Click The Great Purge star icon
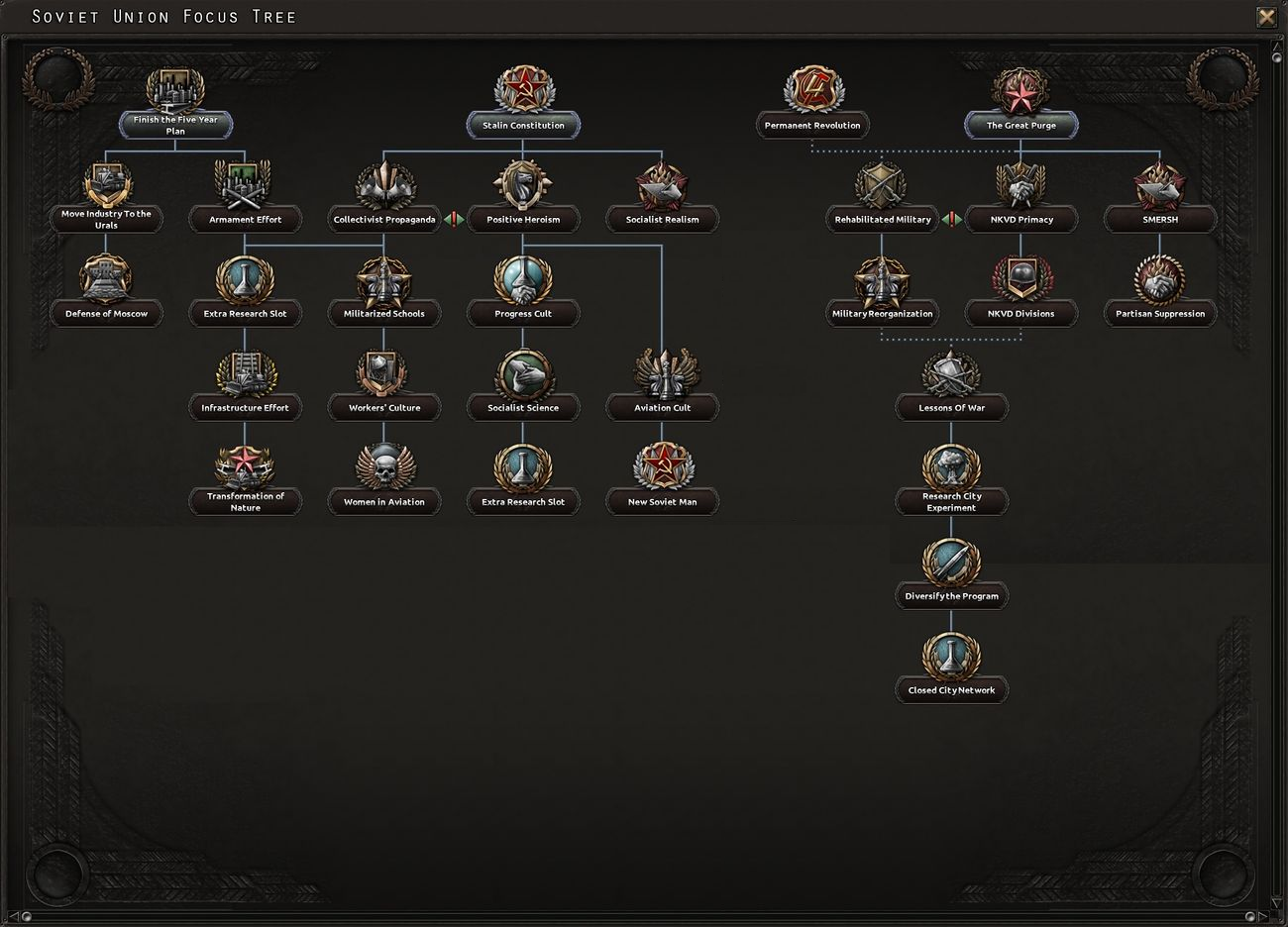1288x927 pixels. pos(1021,92)
